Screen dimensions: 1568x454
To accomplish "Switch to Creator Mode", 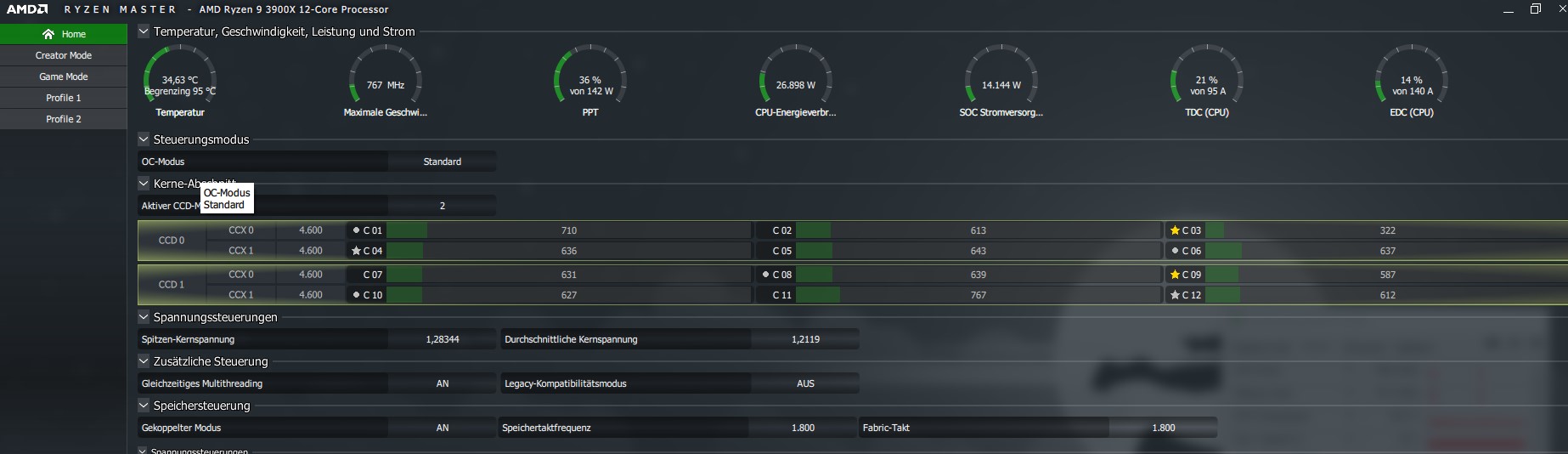I will (64, 55).
